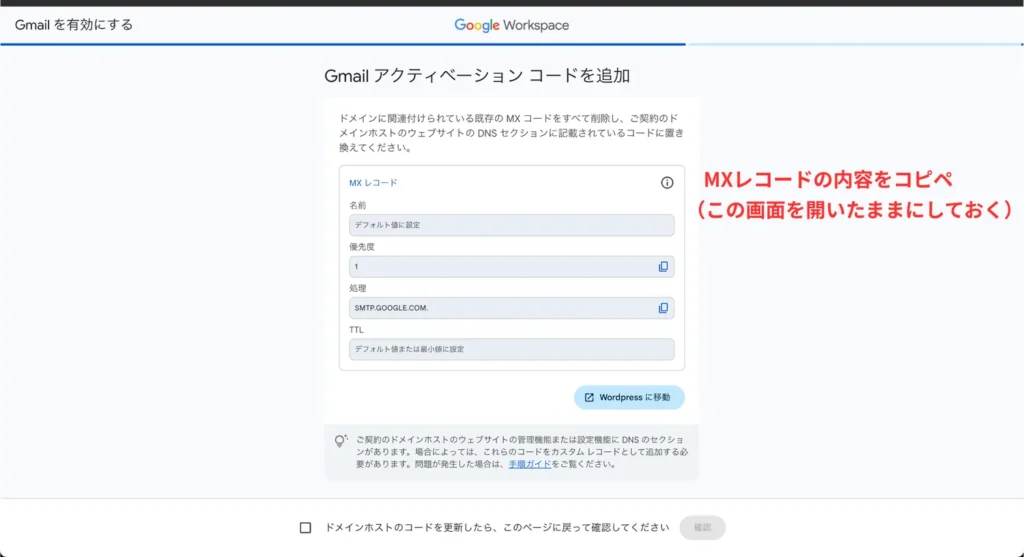Image resolution: width=1024 pixels, height=557 pixels.
Task: Click the Gmail を有効にする header title
Action: point(73,25)
